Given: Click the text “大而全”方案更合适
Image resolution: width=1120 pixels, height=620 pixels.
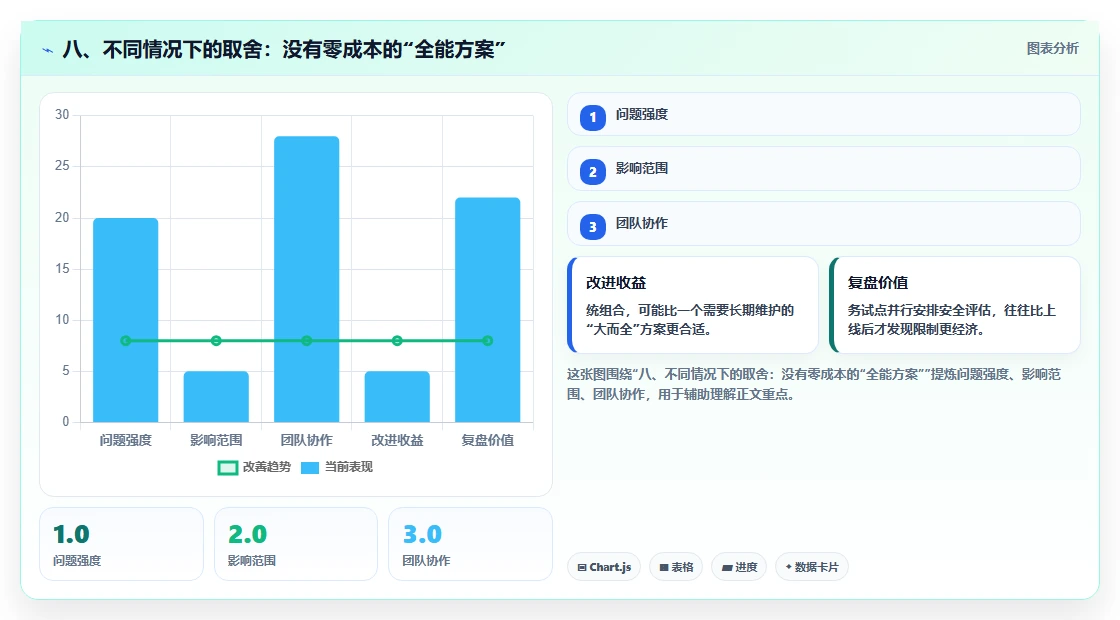Looking at the screenshot, I should (x=649, y=329).
